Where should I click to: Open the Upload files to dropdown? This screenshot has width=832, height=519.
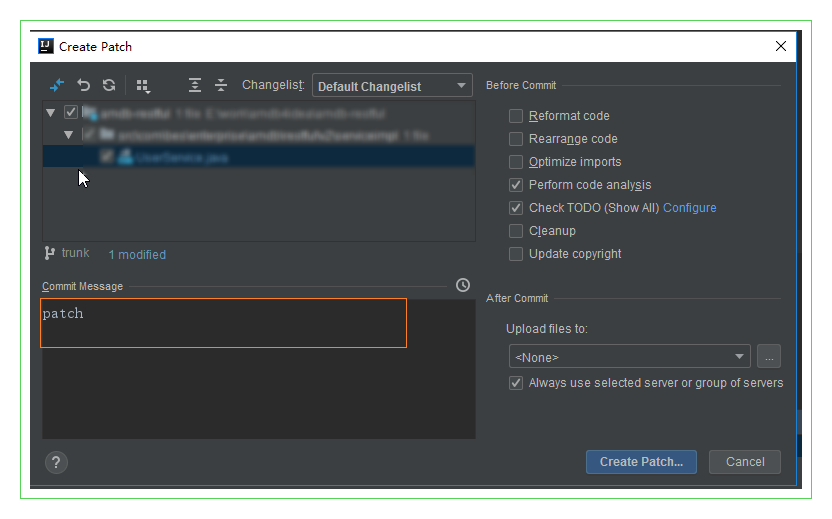coord(629,357)
